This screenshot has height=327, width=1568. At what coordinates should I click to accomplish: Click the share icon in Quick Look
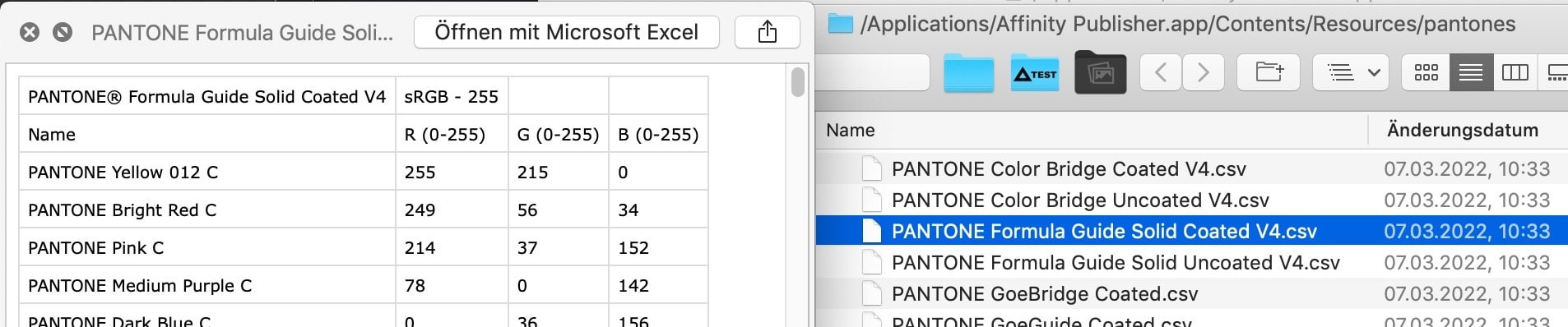pyautogui.click(x=767, y=32)
